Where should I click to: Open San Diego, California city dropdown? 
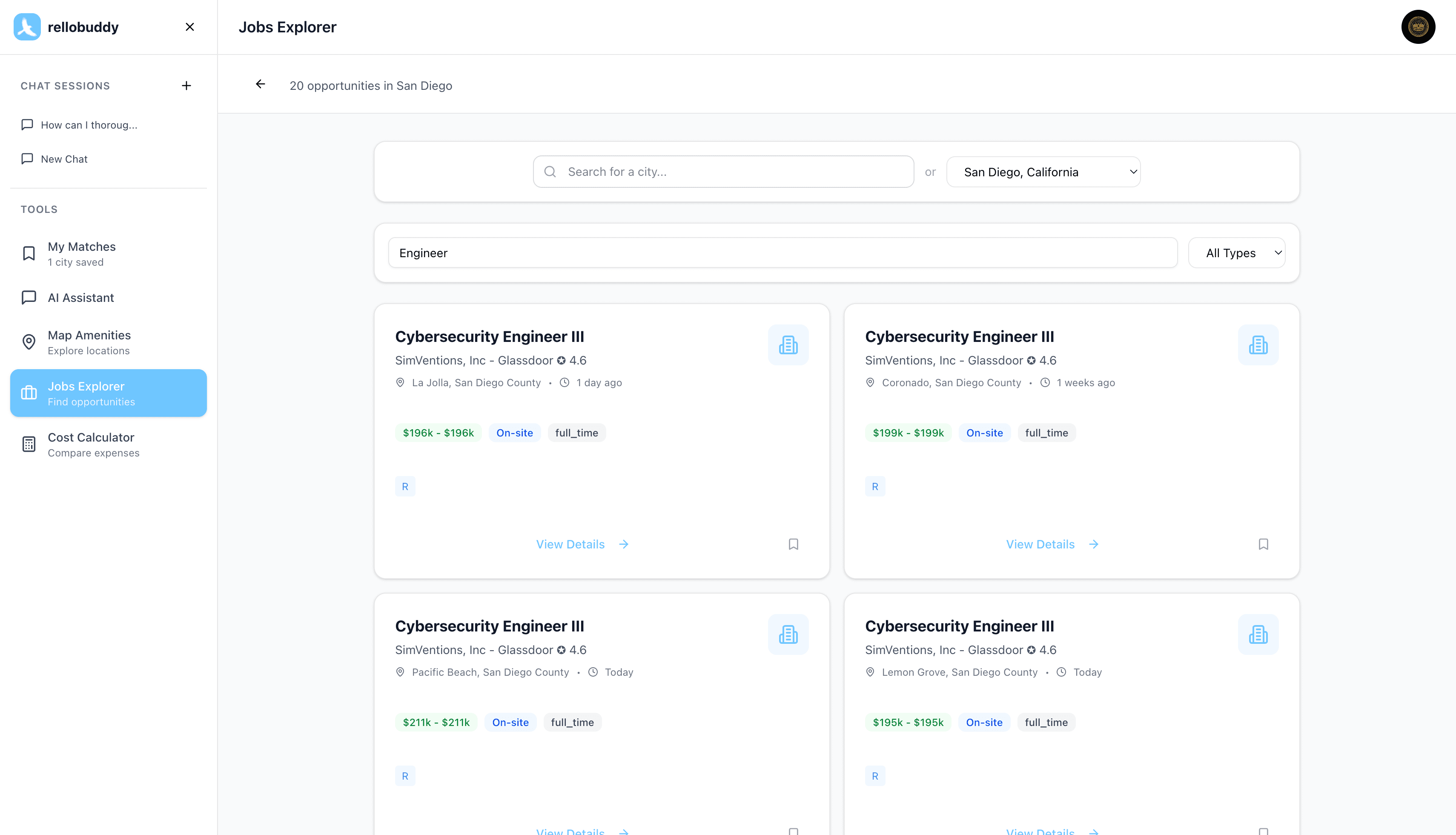click(1043, 172)
